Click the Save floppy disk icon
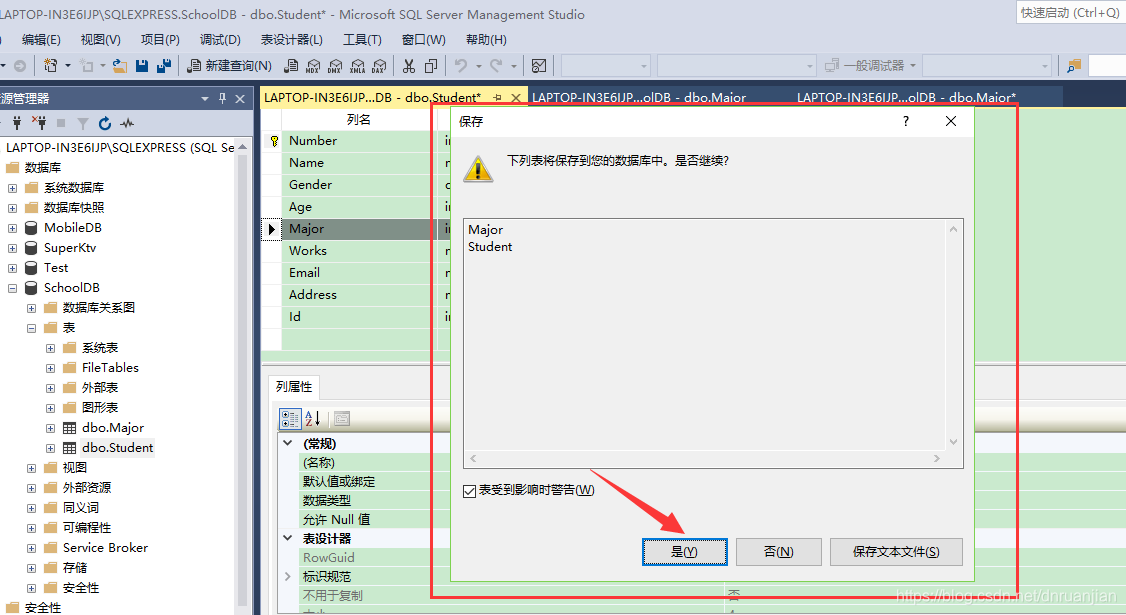 141,65
